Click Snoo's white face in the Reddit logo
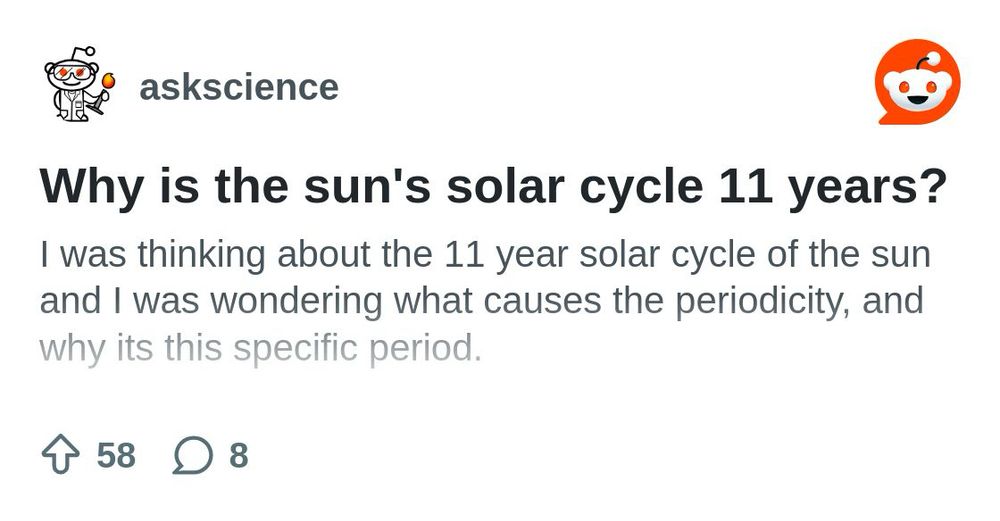1000x521 pixels. click(917, 95)
